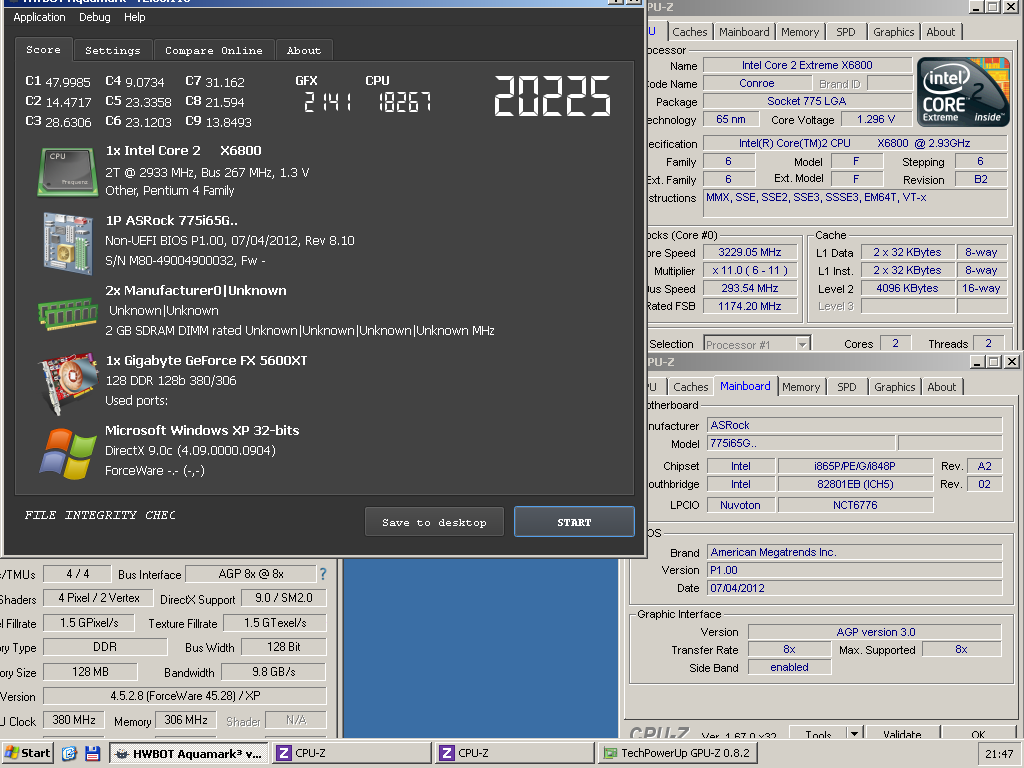
Task: Open About tab in upper CPU-Z window
Action: (940, 32)
